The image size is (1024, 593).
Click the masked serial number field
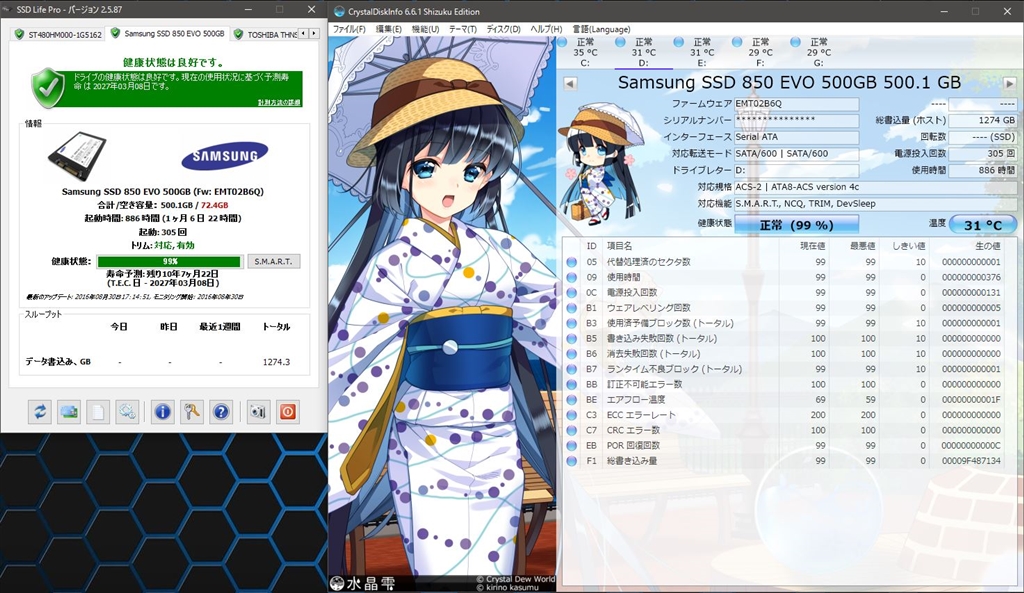click(x=796, y=121)
